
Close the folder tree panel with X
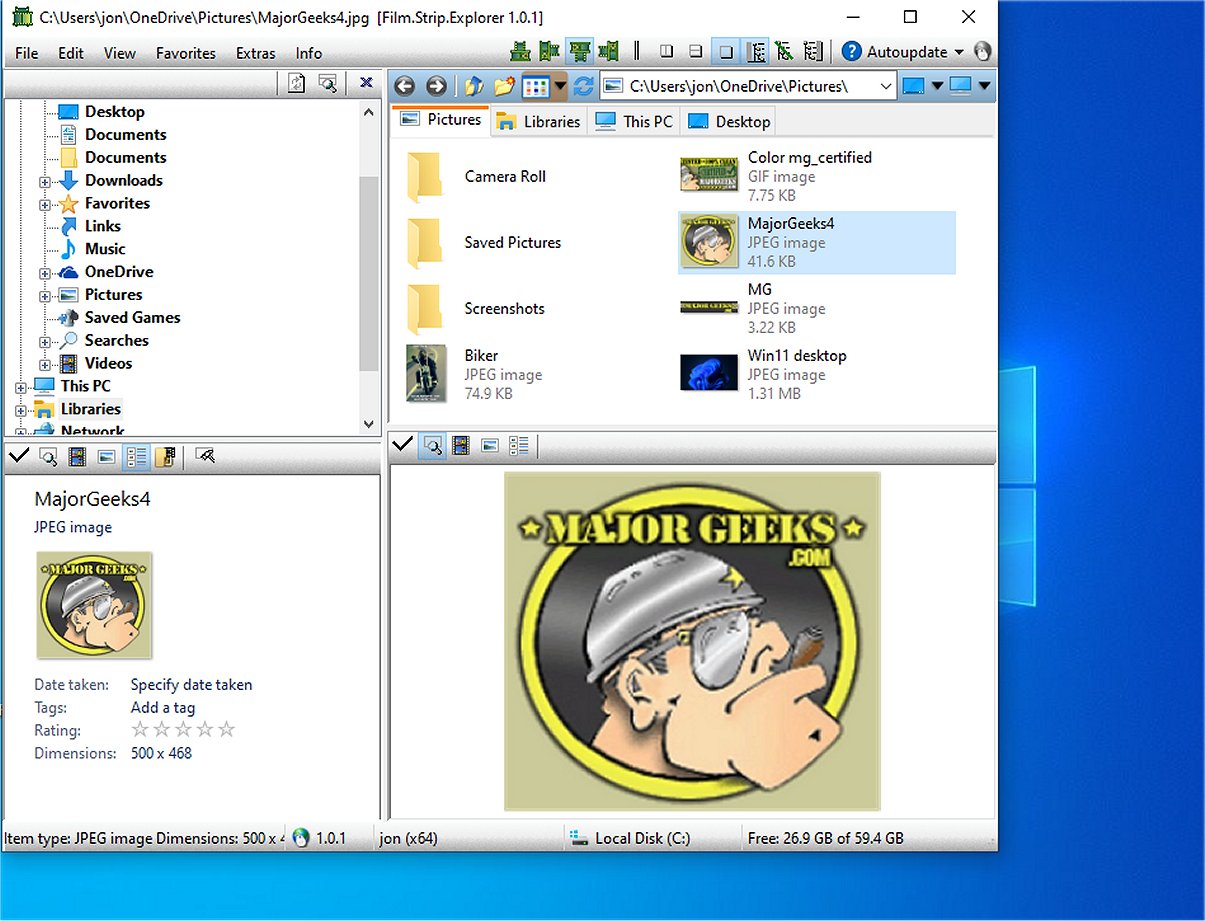point(366,83)
